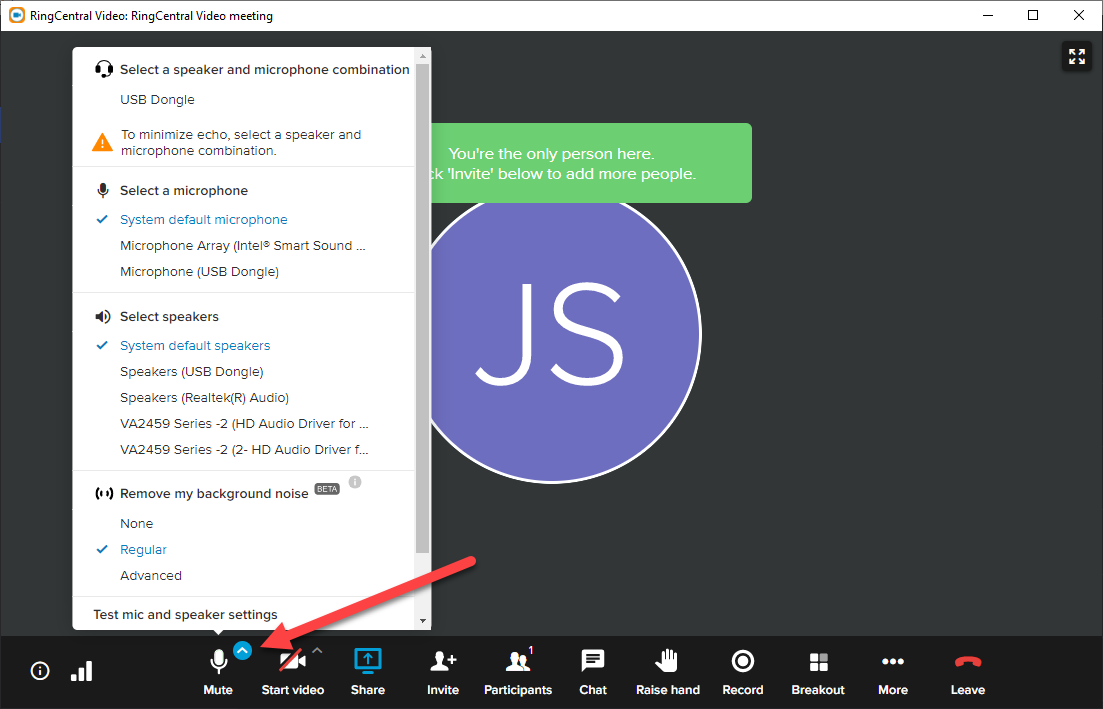Set background noise removal to Regular
Screen dimensions: 1103x709
143,549
